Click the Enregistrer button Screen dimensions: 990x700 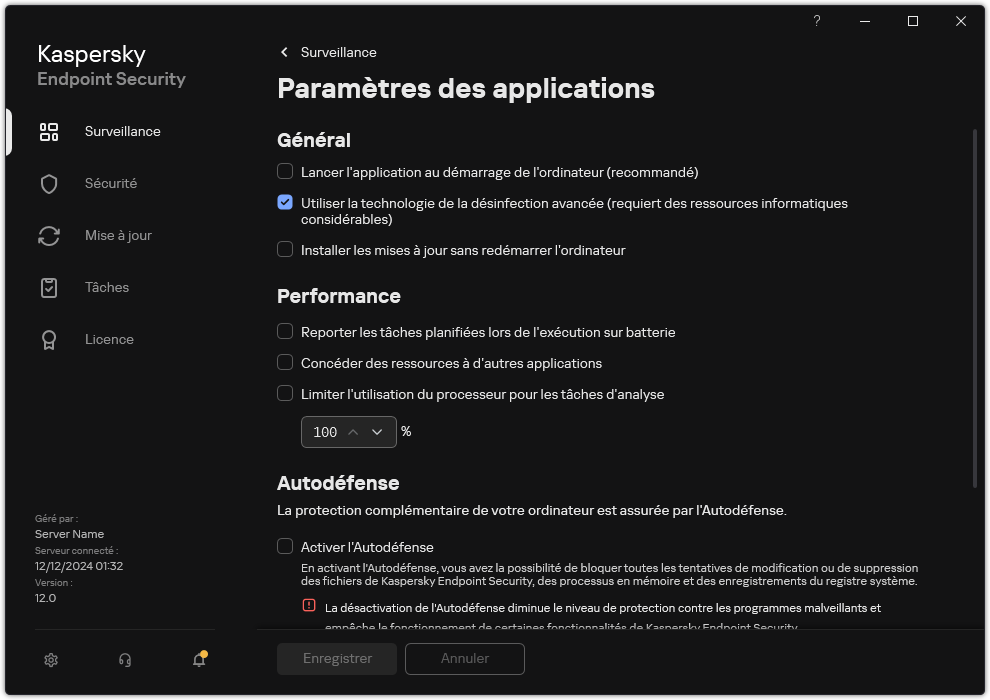click(336, 659)
